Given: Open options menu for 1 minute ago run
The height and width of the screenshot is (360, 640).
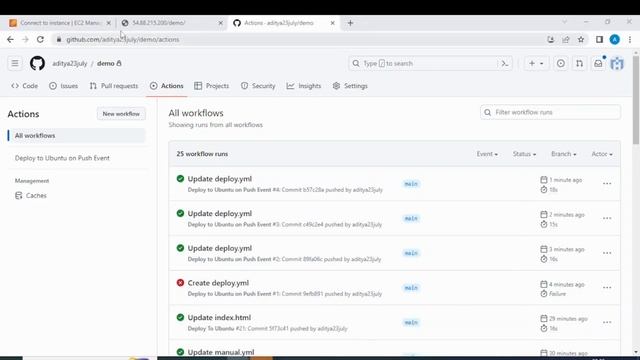Looking at the screenshot, I should pos(607,184).
